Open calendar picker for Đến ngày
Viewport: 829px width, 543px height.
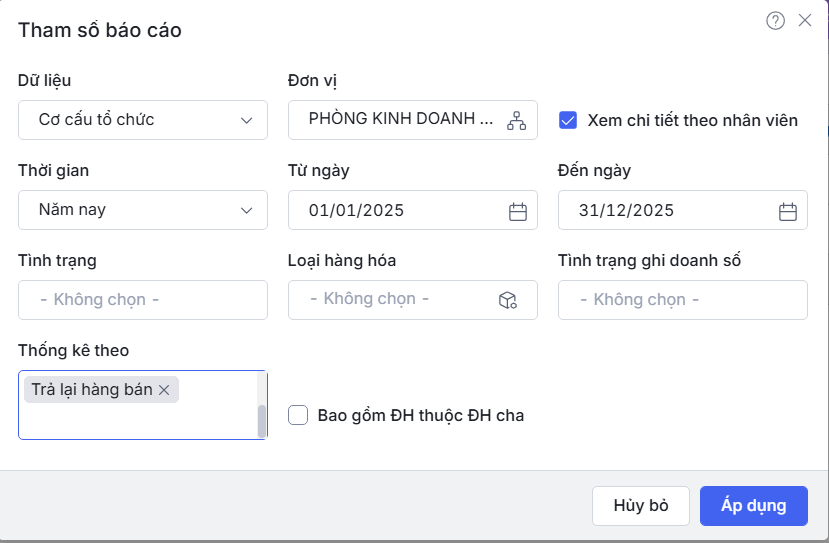[787, 211]
